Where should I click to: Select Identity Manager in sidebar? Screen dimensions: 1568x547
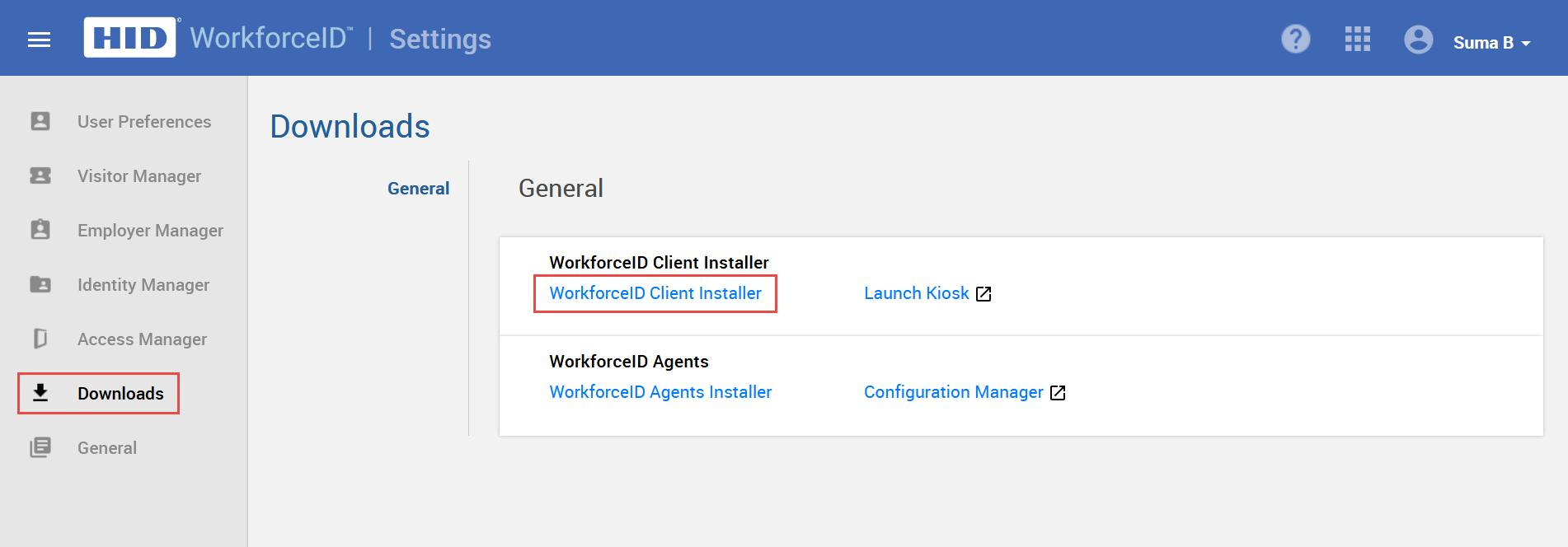tap(143, 285)
